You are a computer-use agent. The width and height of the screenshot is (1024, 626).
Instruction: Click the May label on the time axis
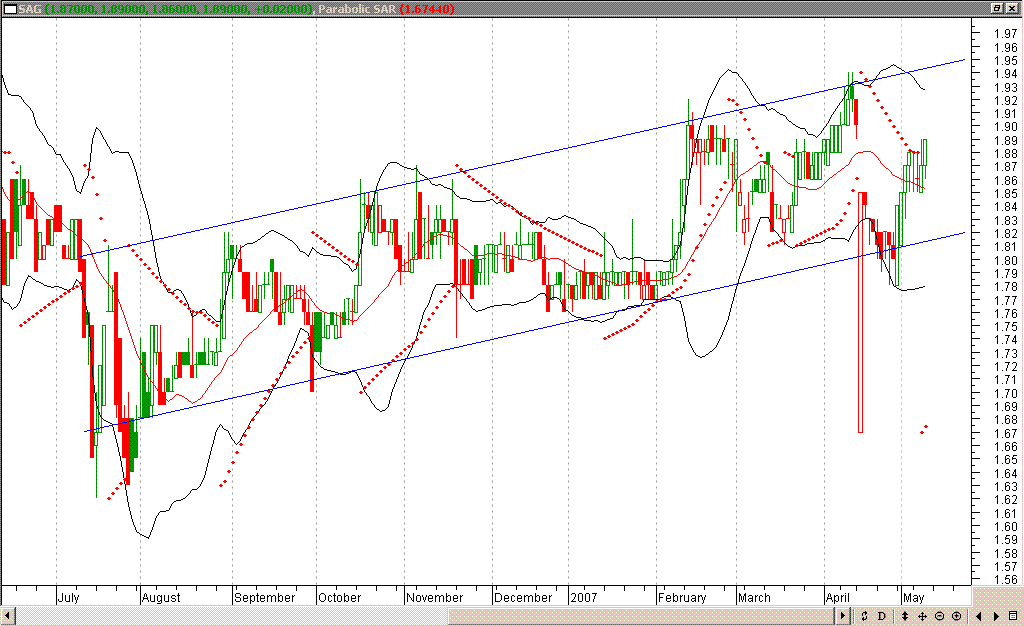click(914, 597)
